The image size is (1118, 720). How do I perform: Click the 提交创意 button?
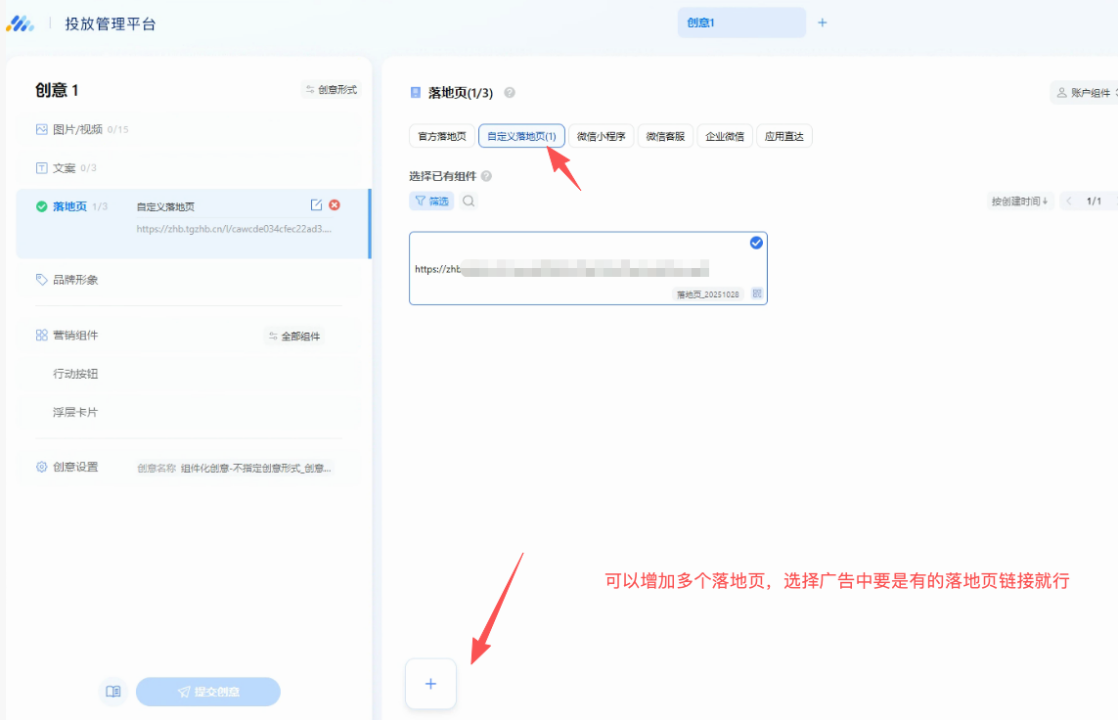(x=208, y=691)
